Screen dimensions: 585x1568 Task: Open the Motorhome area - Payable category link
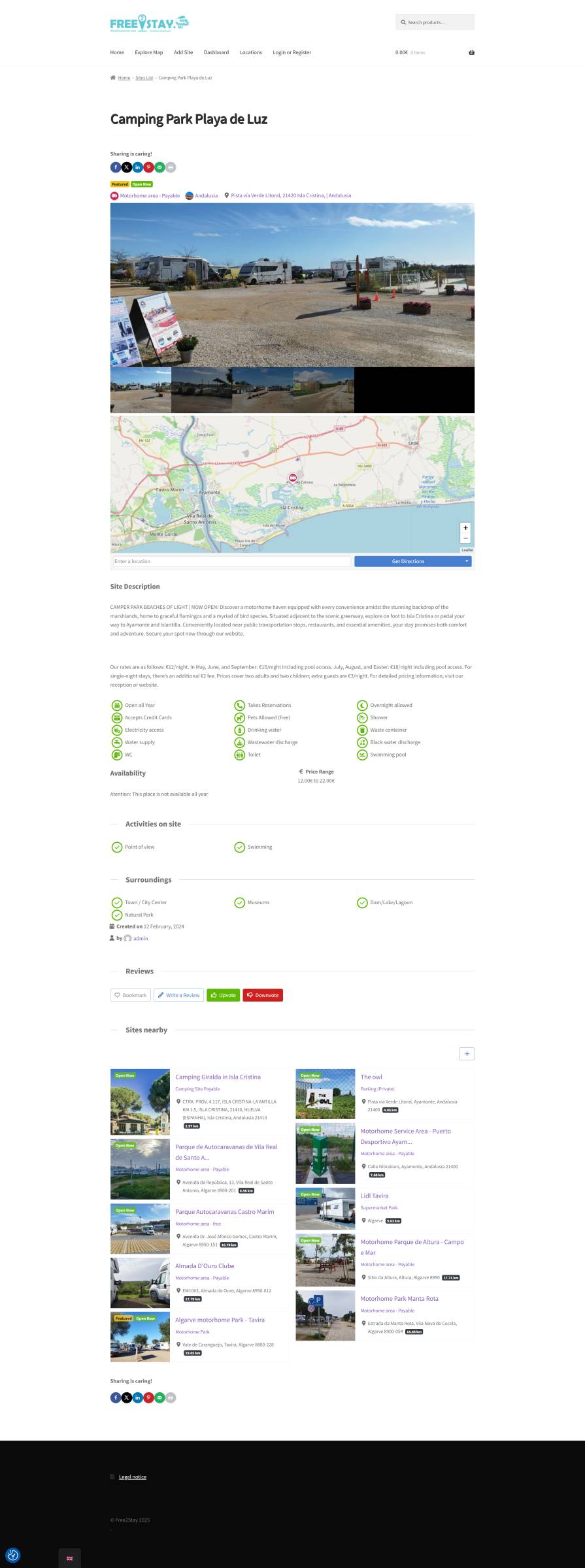point(150,195)
